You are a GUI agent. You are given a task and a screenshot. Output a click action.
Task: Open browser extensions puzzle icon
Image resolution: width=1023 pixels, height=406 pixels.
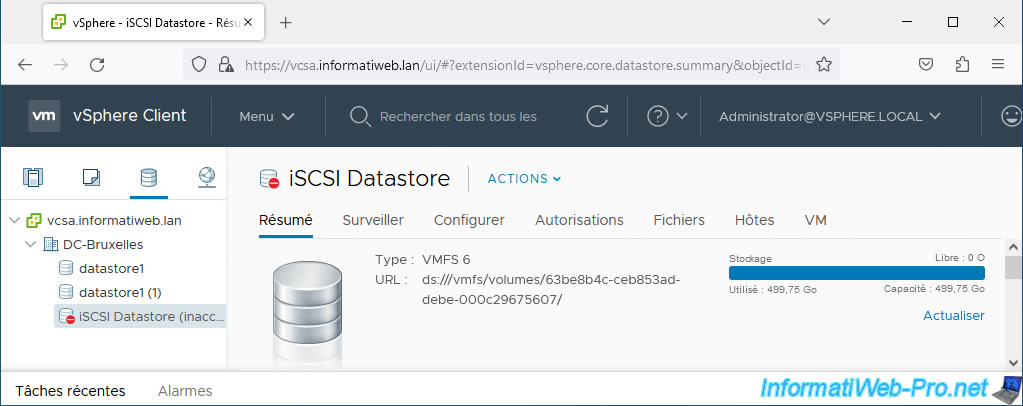(x=962, y=64)
